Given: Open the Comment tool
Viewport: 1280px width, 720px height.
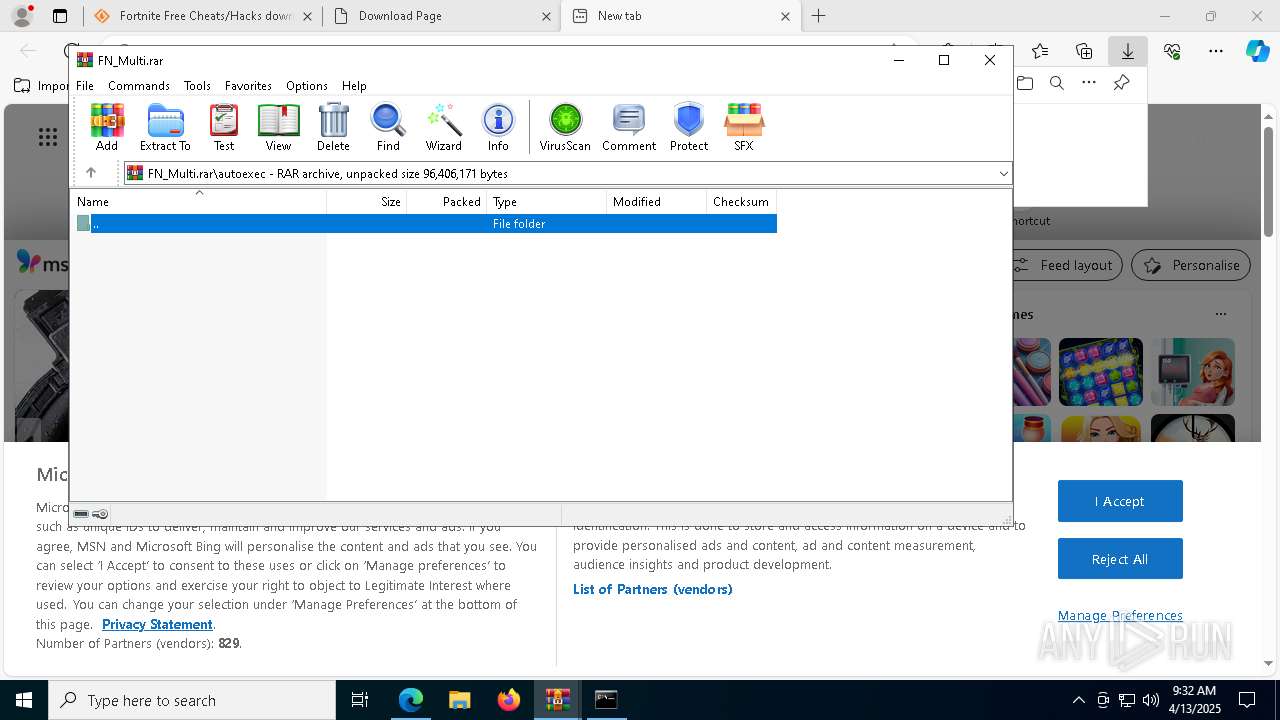Looking at the screenshot, I should (629, 127).
